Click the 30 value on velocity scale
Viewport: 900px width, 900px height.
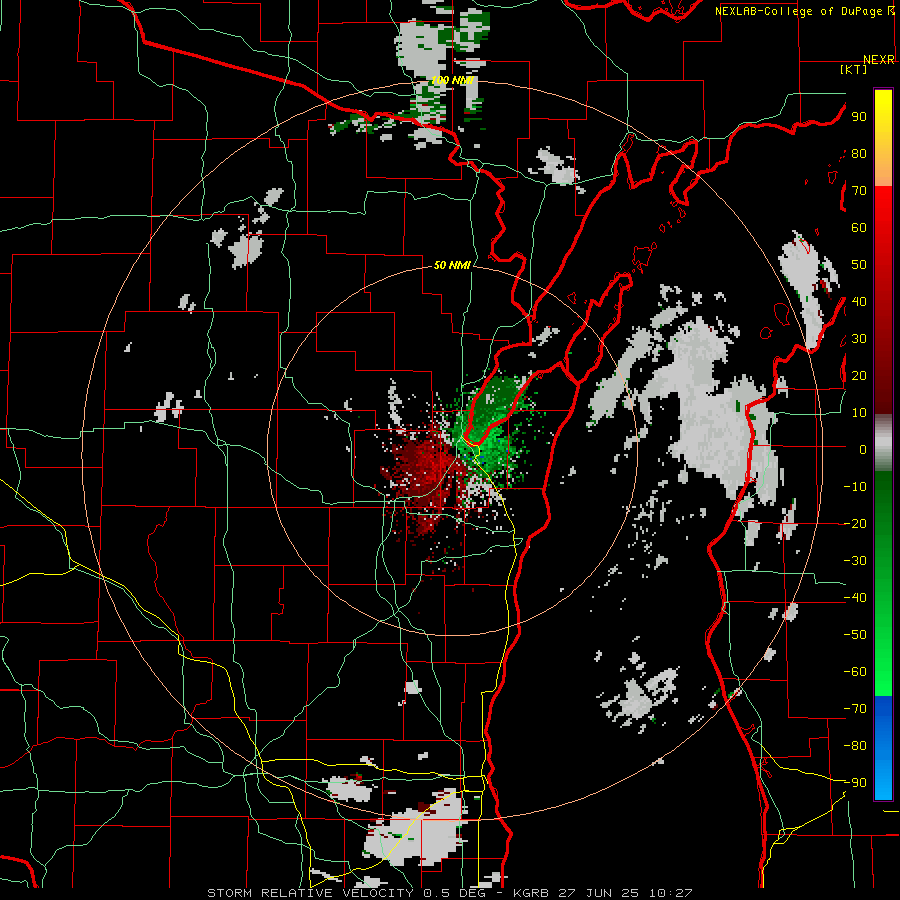[x=859, y=339]
